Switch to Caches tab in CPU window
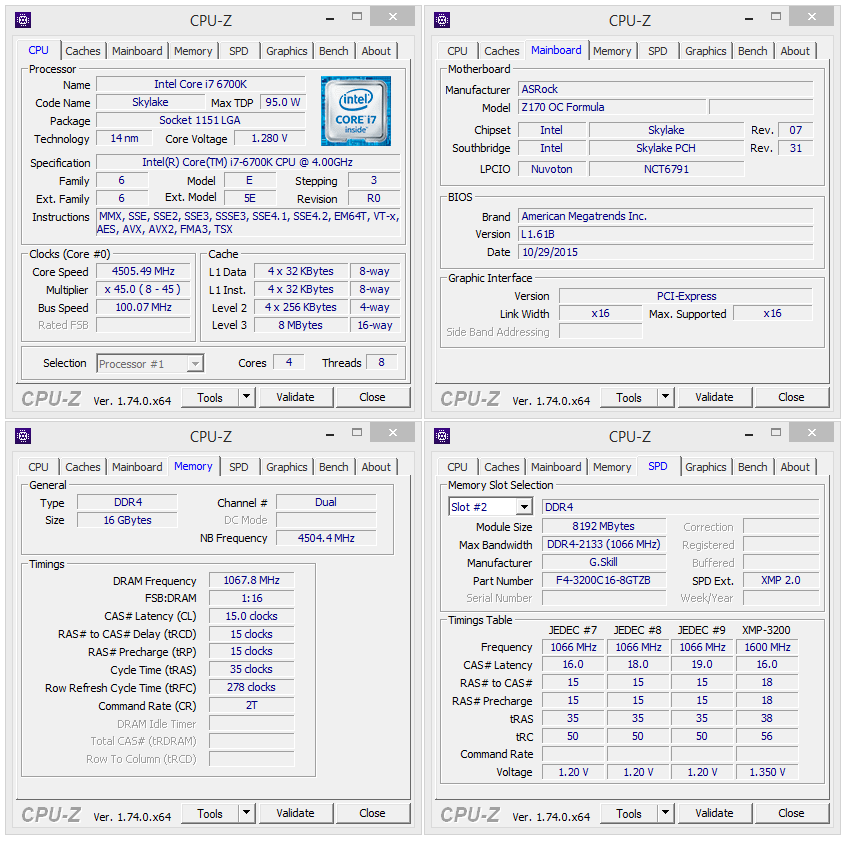 pos(82,51)
